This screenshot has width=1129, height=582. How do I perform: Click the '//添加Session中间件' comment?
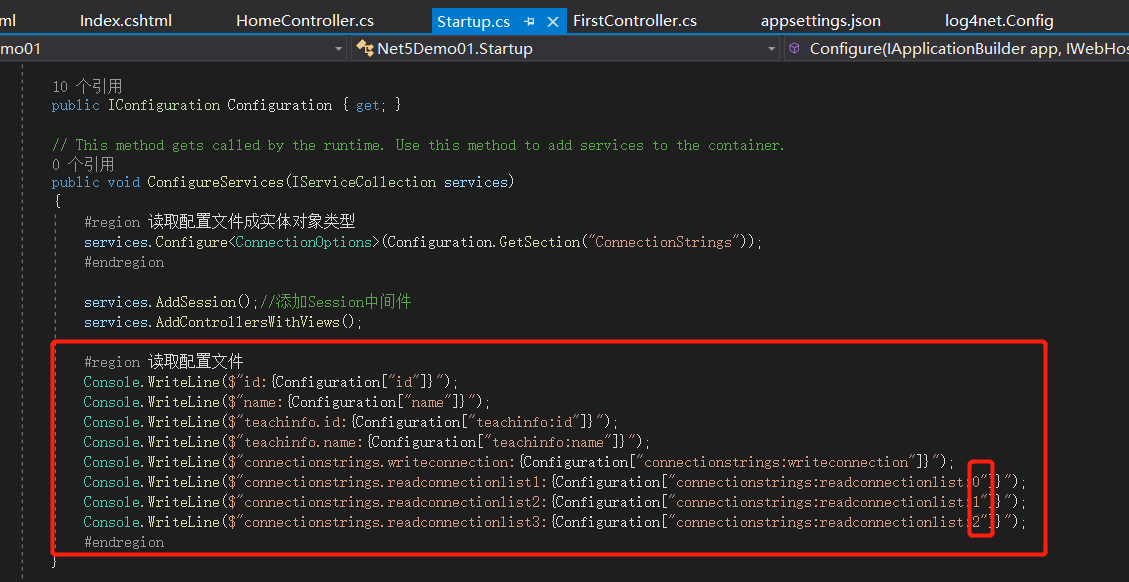[x=336, y=302]
